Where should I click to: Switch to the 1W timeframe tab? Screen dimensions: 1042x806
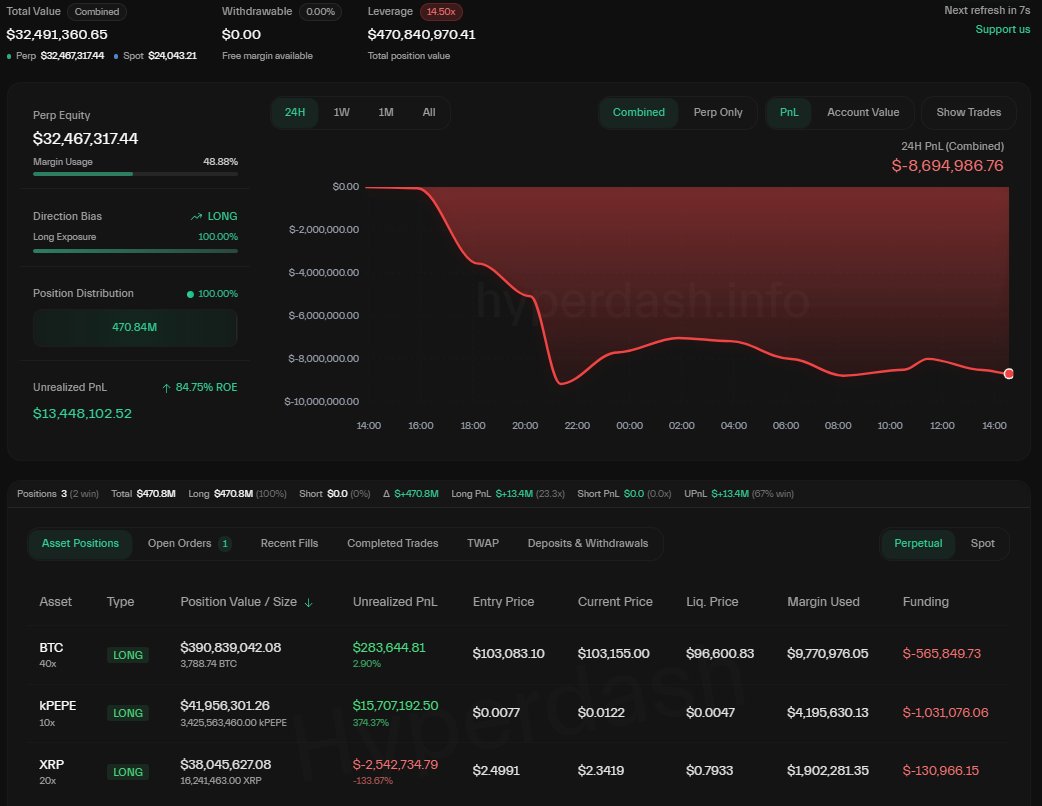(341, 112)
